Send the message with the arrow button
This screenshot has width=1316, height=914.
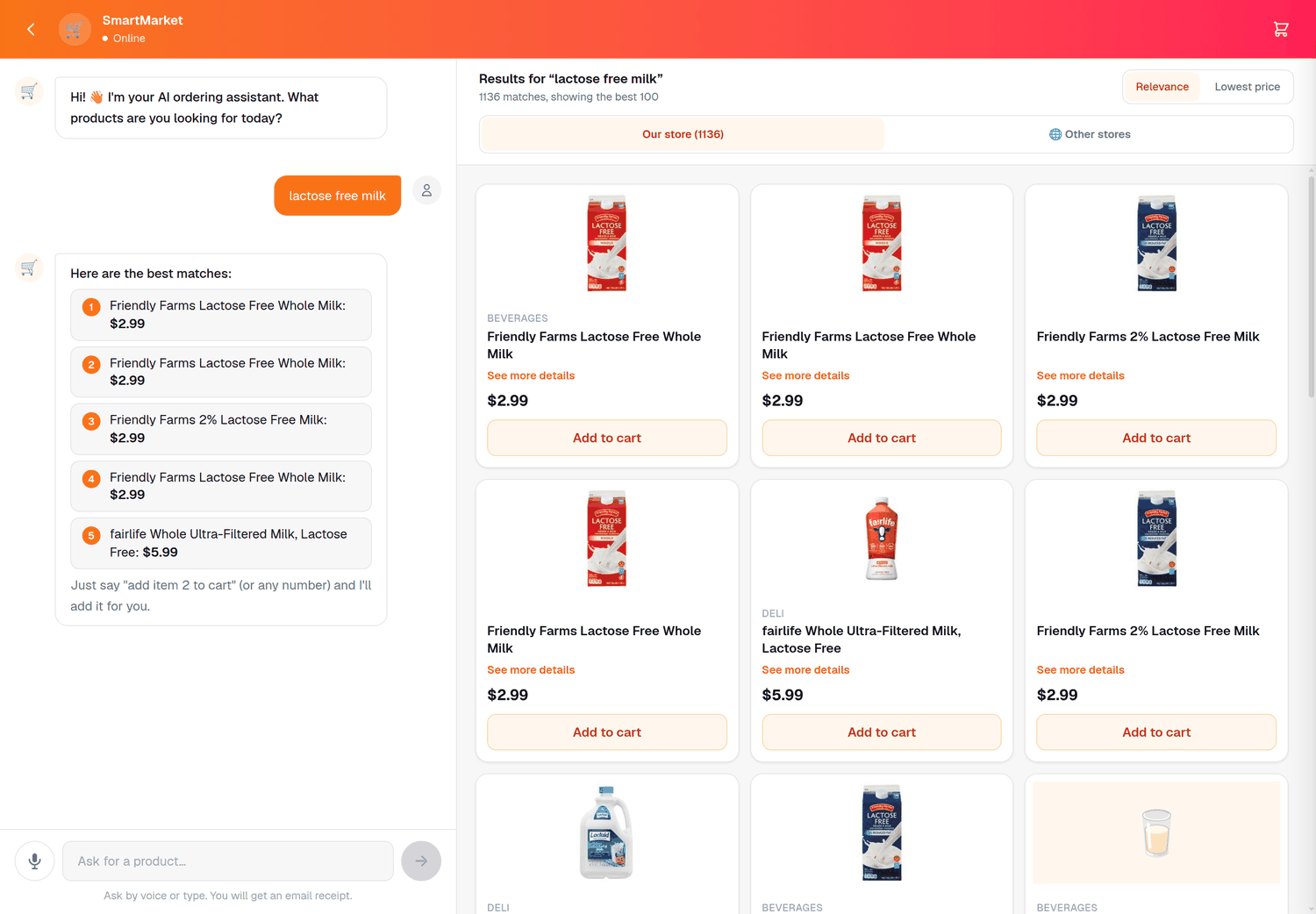(x=421, y=861)
